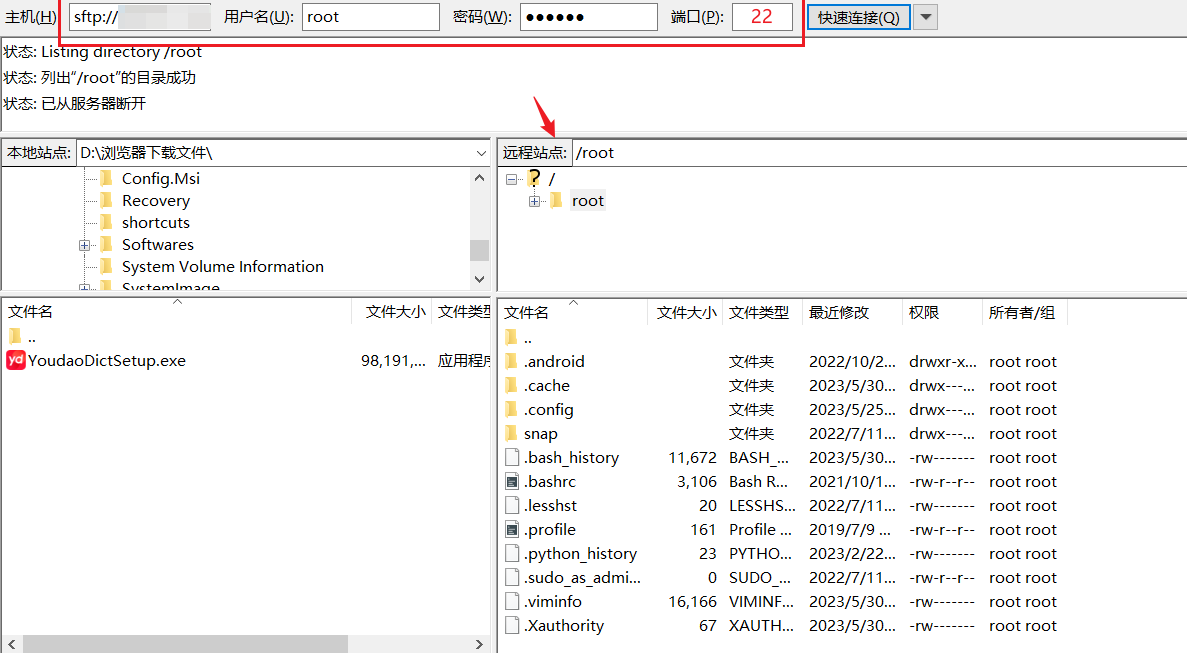Click local file list scroll left arrow
1187x653 pixels.
pos(11,644)
